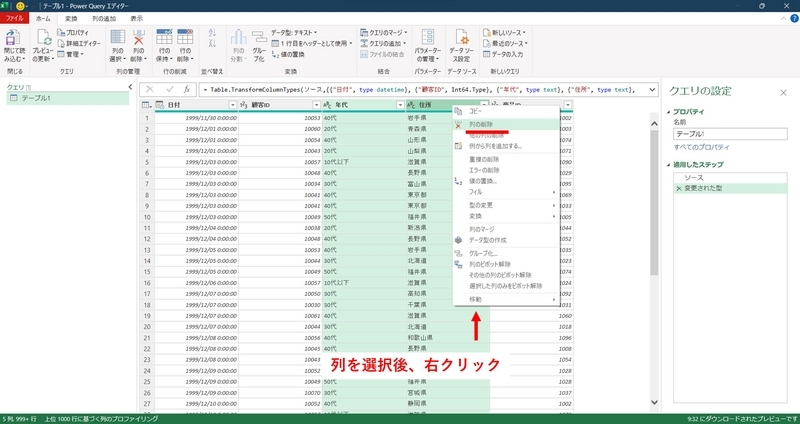
Task: Click the table corner menu icon
Action: tap(147, 105)
